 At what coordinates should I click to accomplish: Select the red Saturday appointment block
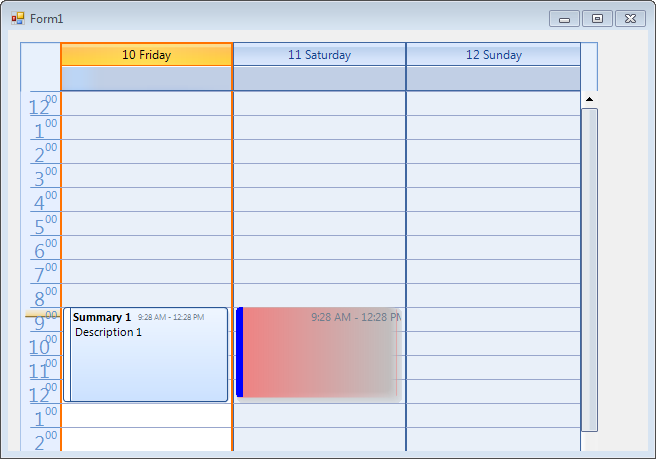[319, 355]
